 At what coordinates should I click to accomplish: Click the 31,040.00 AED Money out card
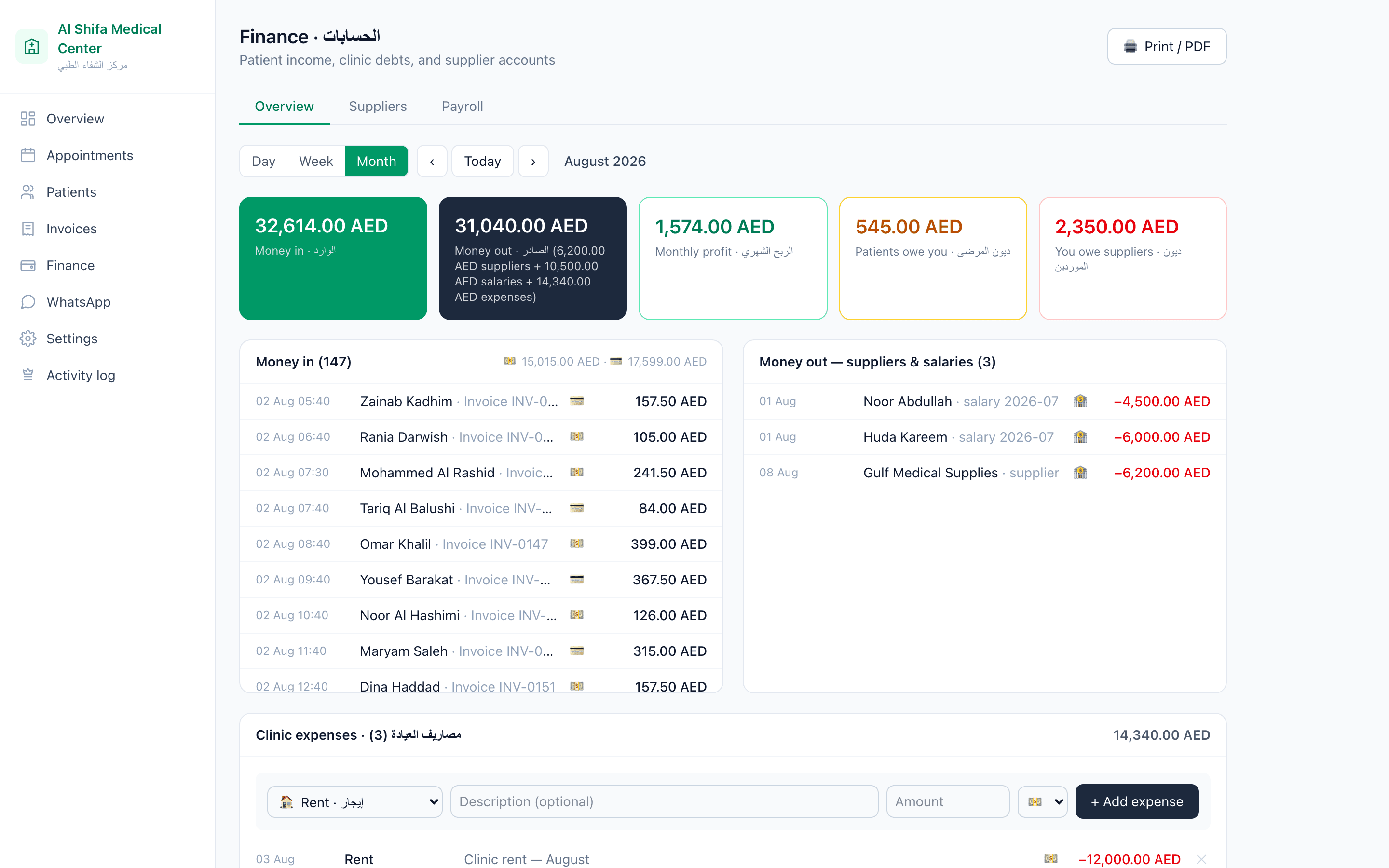pos(532,258)
